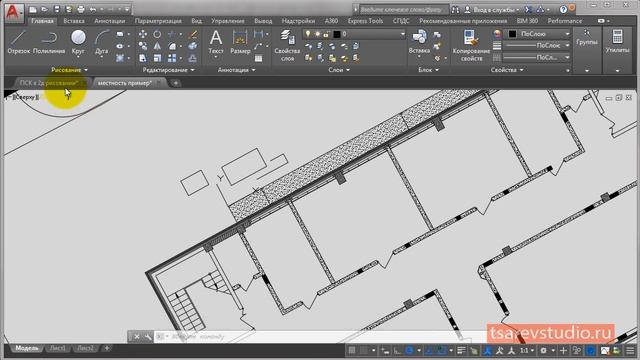The width and height of the screenshot is (640, 360).
Task: Click the Rotate tool icon
Action: [157, 34]
